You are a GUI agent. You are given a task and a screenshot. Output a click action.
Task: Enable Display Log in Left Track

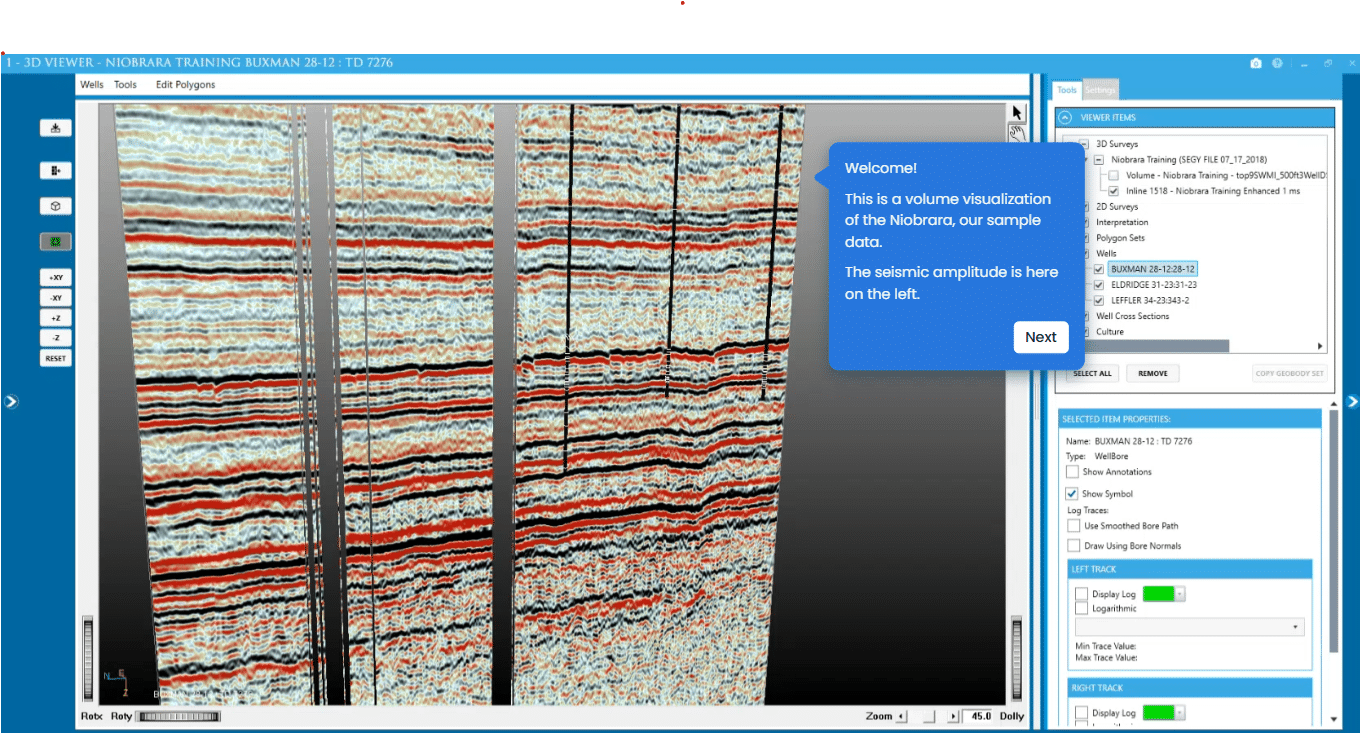pos(1081,594)
